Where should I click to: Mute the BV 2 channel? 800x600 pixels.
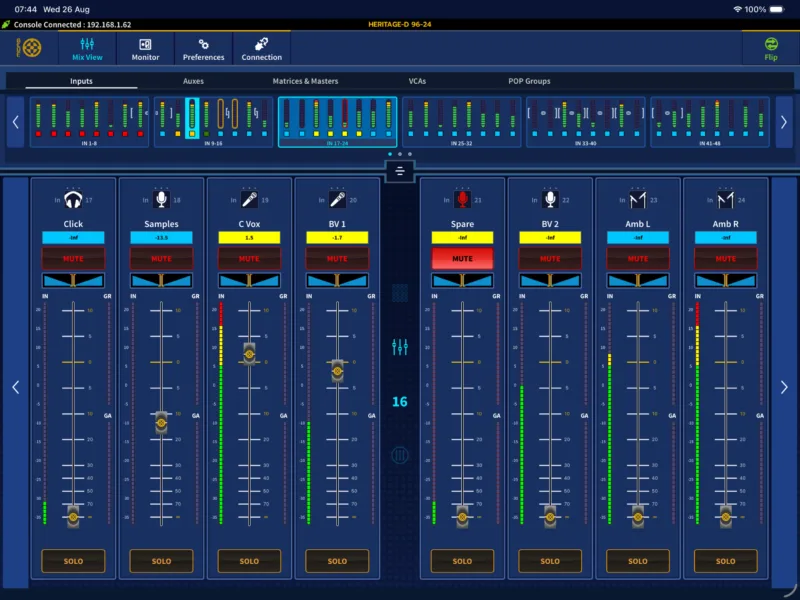[550, 259]
